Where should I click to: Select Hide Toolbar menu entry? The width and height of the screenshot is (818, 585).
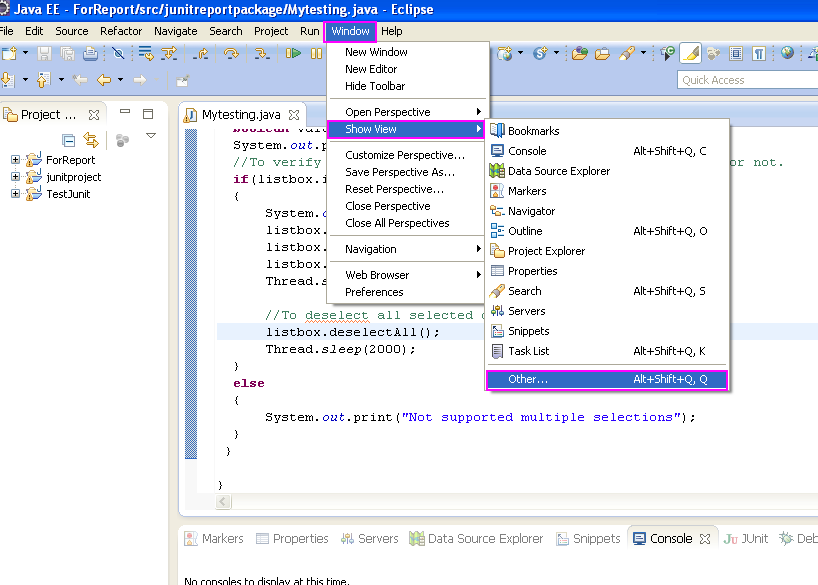tap(406, 86)
